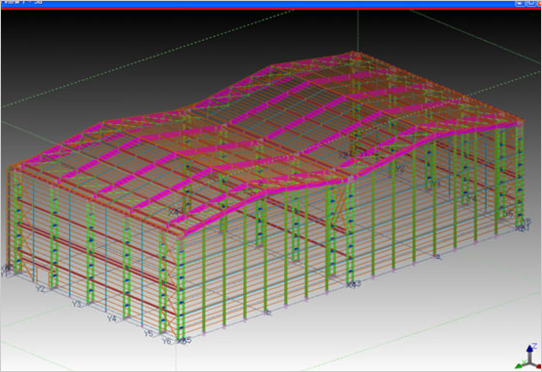This screenshot has height=372, width=542.
Task: Minimize the 3D view window
Action: coord(520,3)
